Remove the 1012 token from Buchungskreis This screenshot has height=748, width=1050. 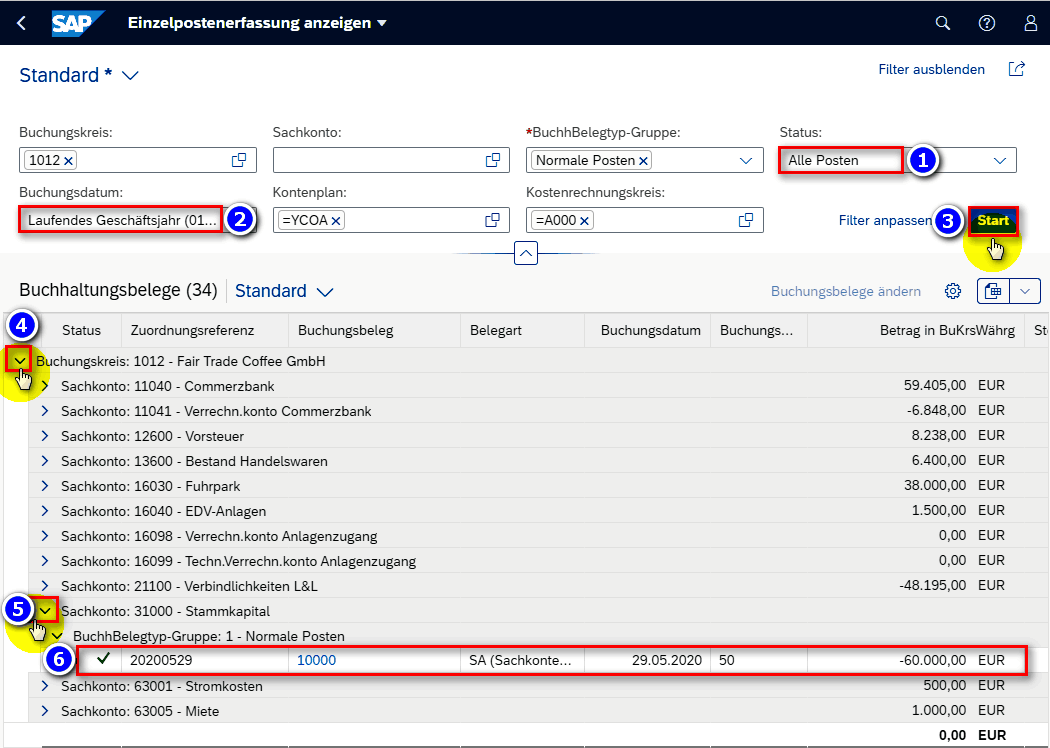click(69, 161)
